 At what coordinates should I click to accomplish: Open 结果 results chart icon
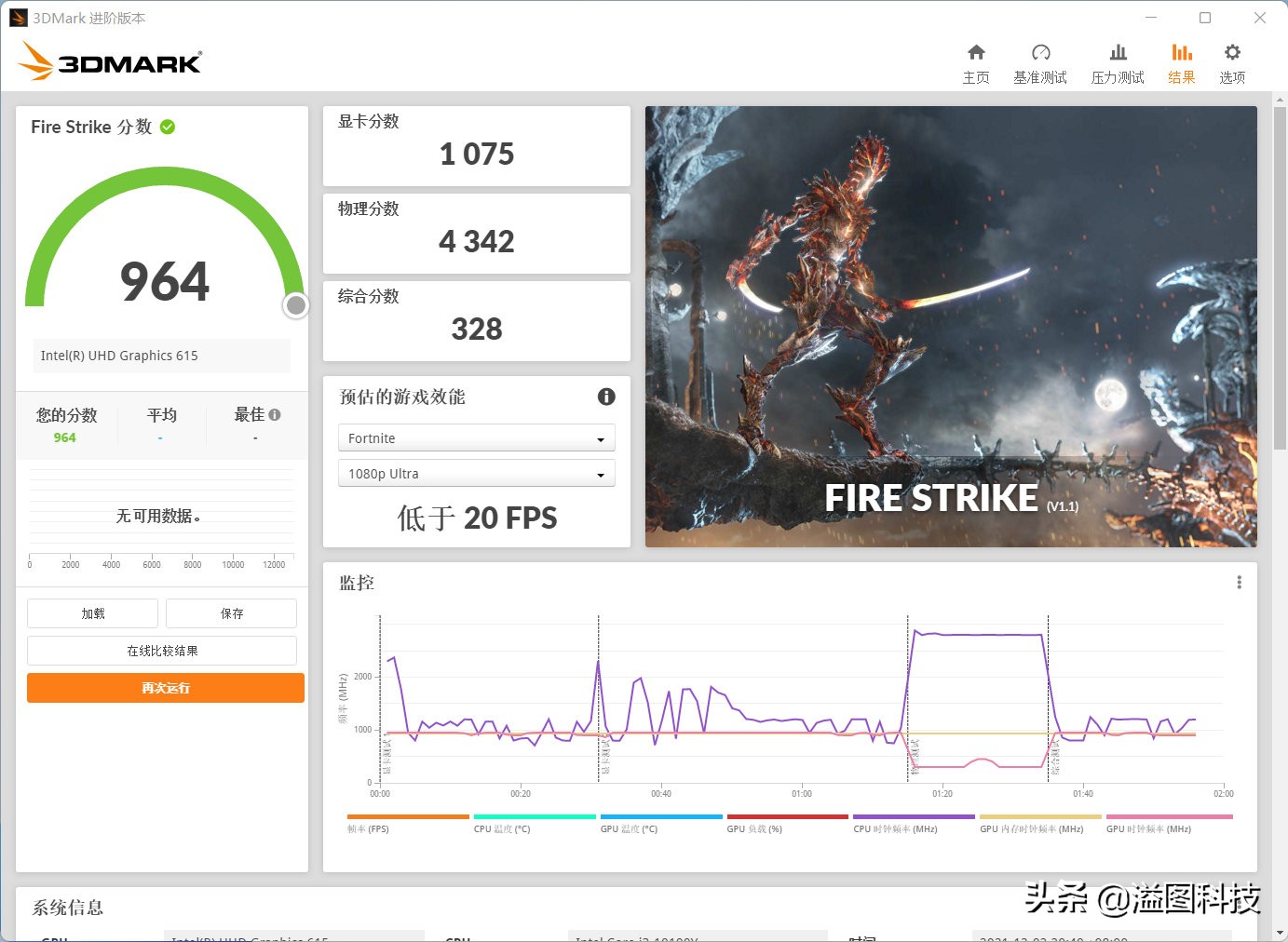(x=1182, y=52)
